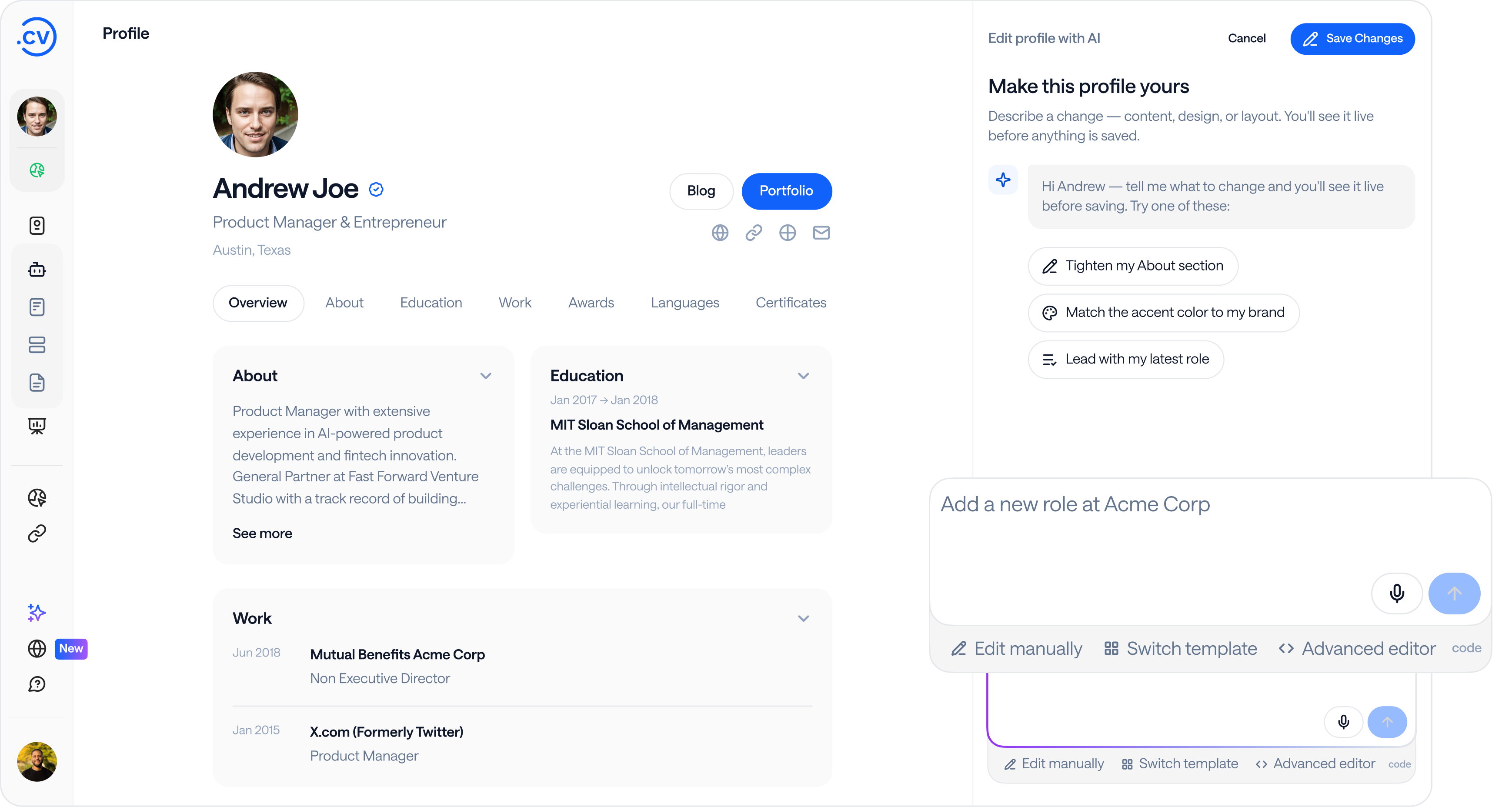The image size is (1512, 807).
Task: Open the ID badge sidebar icon
Action: [x=37, y=225]
